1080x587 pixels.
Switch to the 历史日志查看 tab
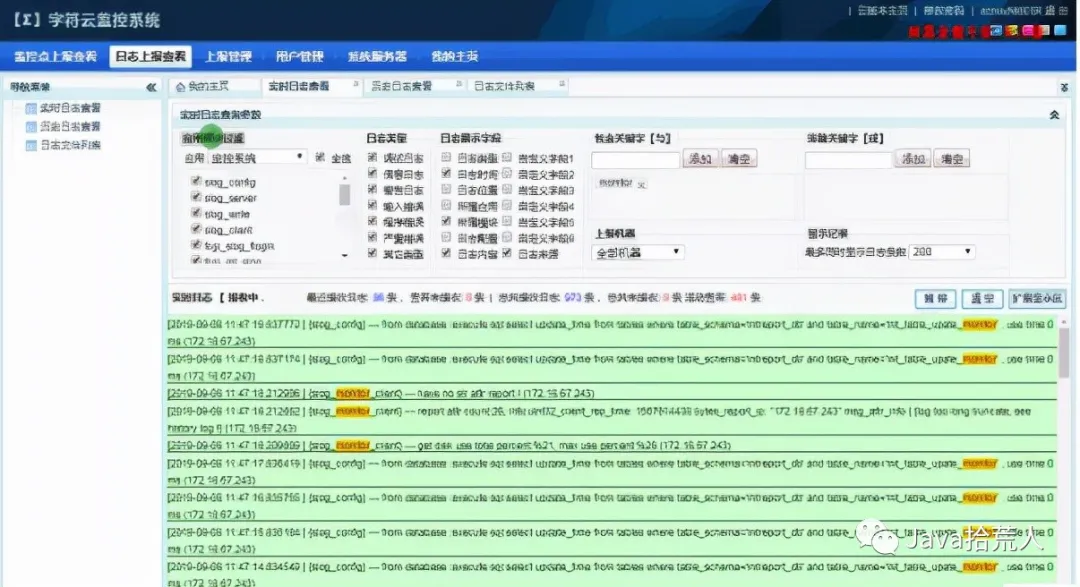[402, 87]
